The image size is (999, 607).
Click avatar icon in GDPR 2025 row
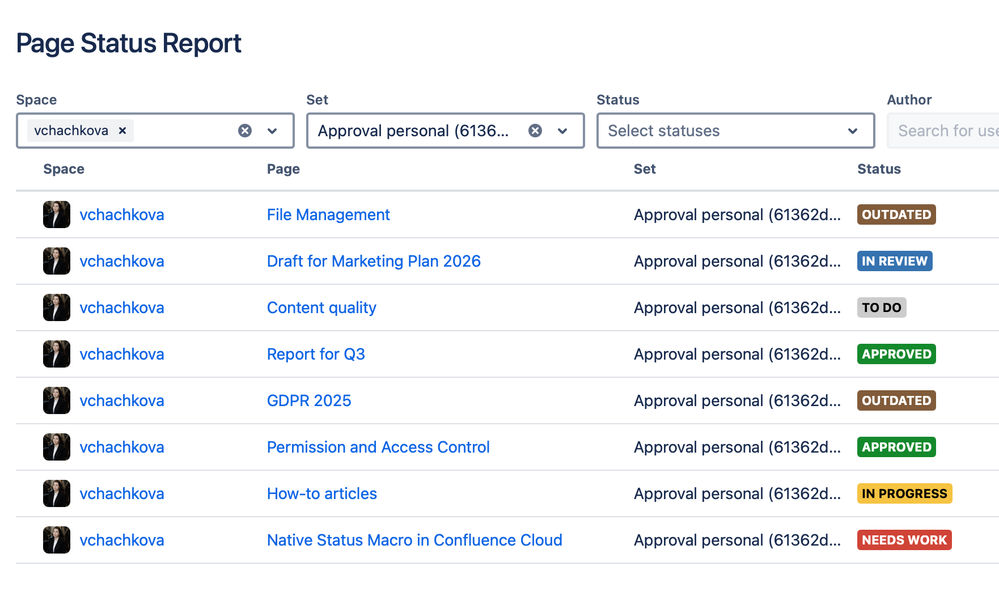pyautogui.click(x=57, y=401)
